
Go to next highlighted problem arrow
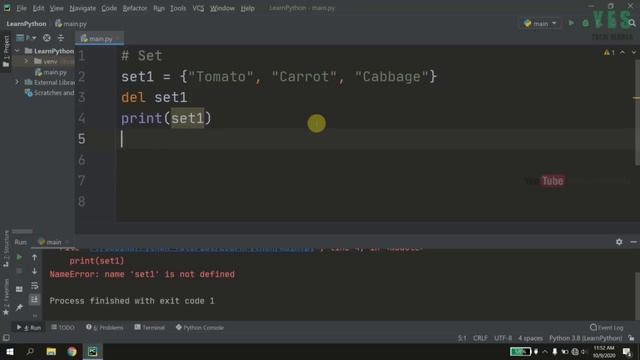(633, 52)
